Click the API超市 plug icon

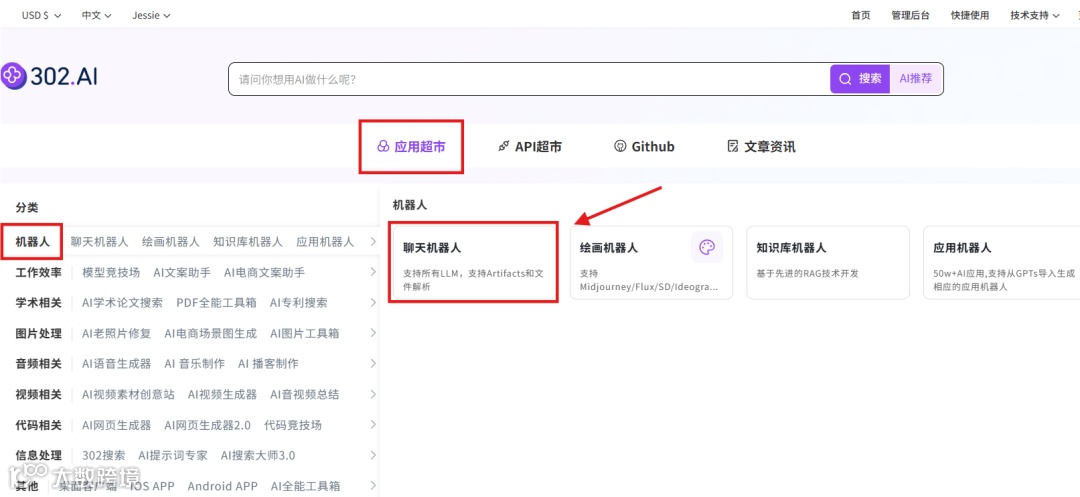pyautogui.click(x=503, y=147)
